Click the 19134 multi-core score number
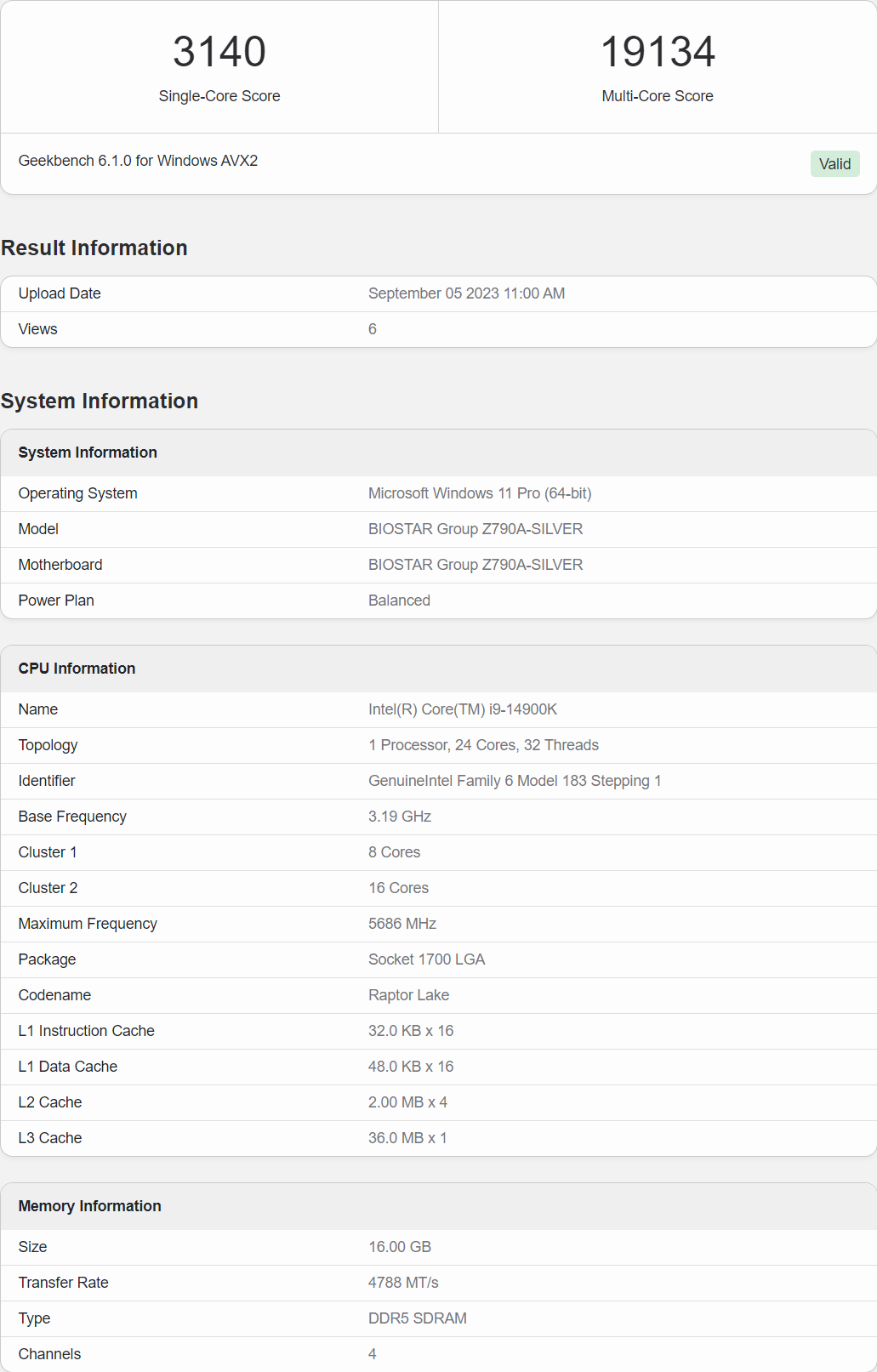The image size is (877, 1372). [657, 52]
